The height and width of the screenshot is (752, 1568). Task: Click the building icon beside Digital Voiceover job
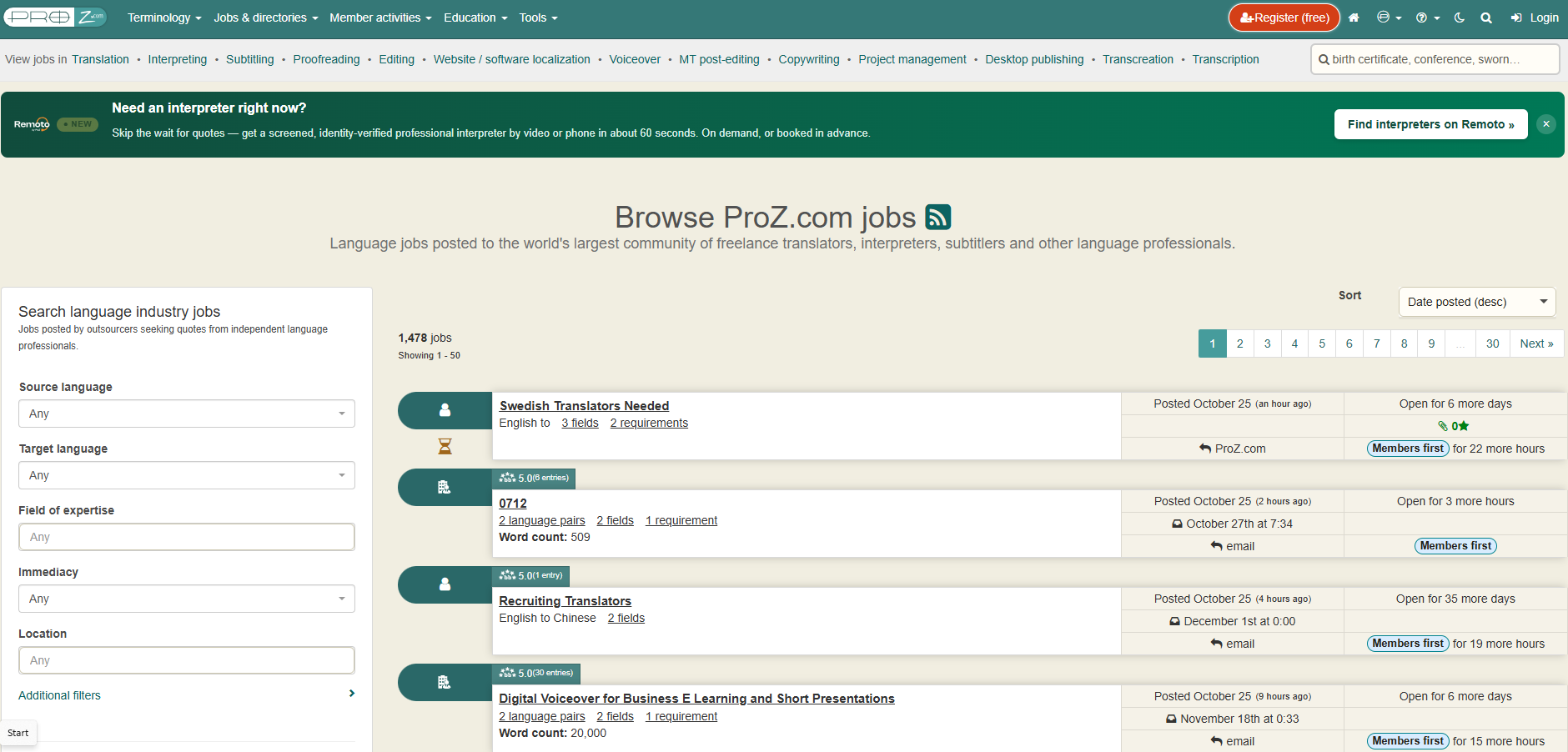click(445, 682)
